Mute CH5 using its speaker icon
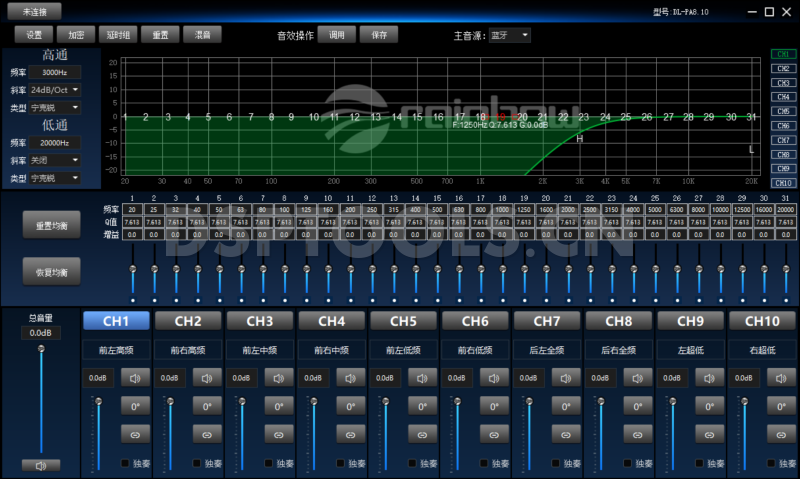 [422, 379]
